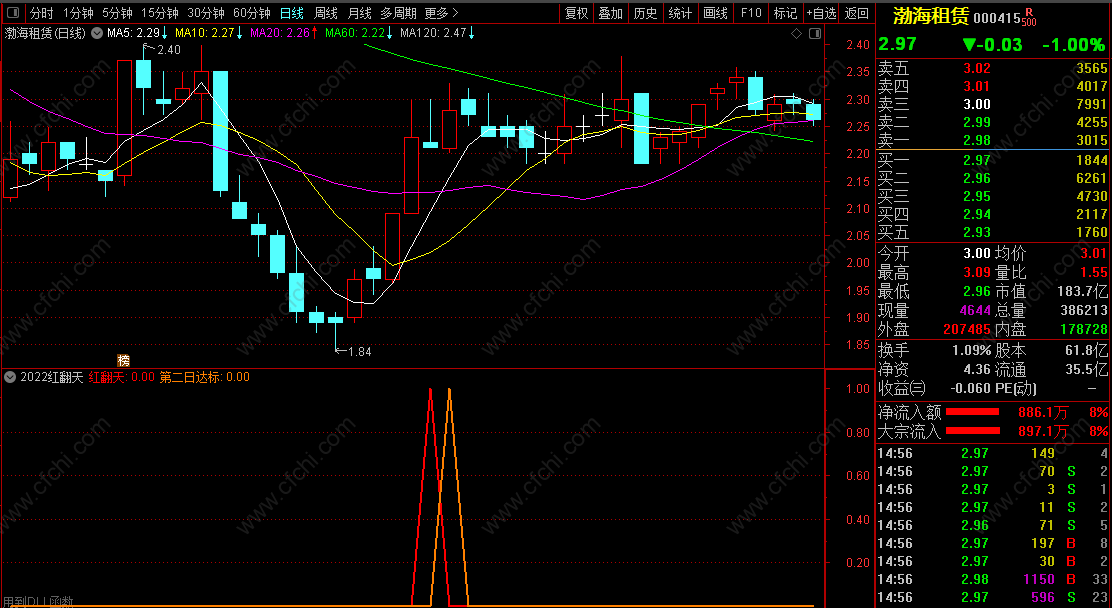Click the 复权 button

tap(576, 13)
